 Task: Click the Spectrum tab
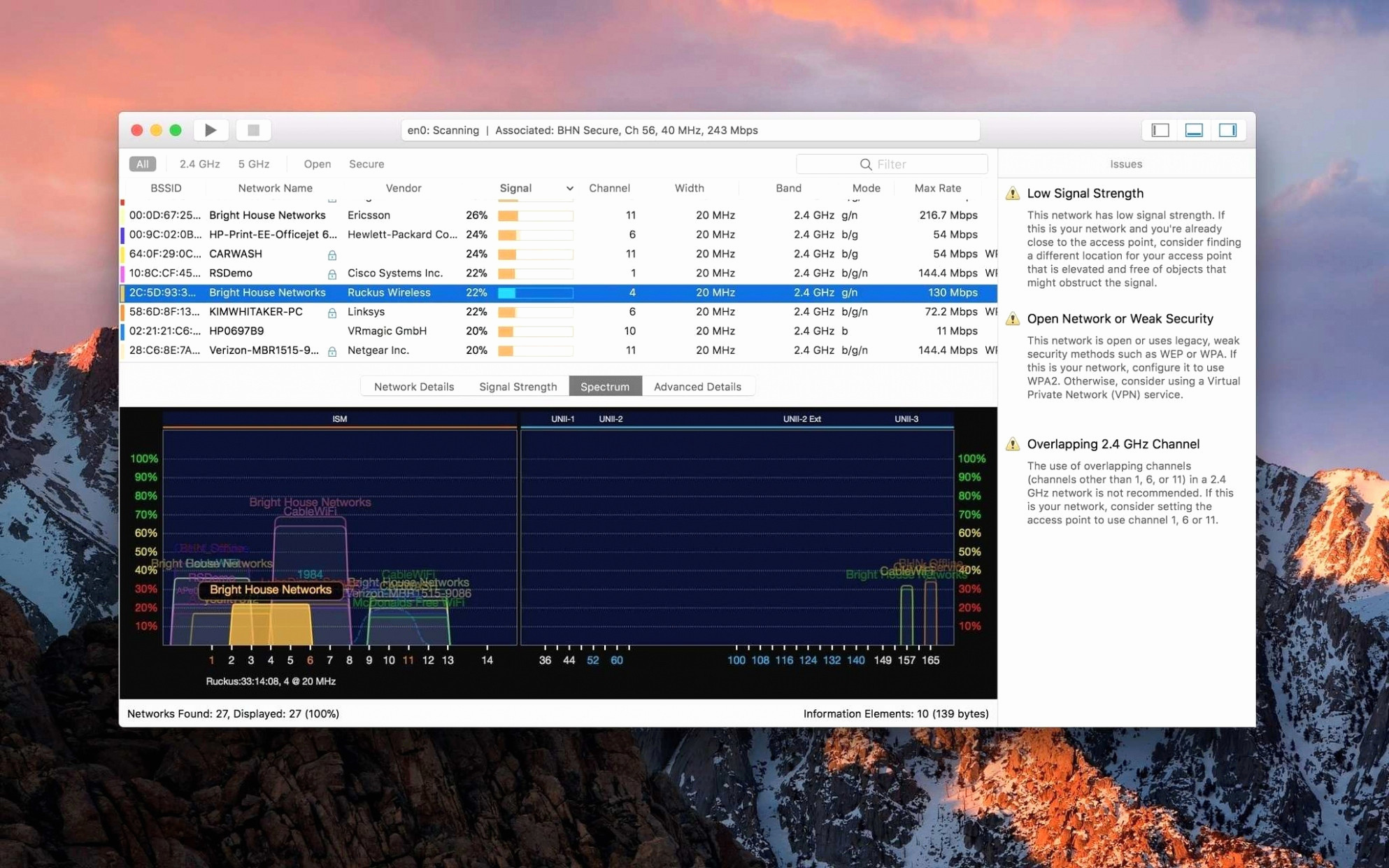point(605,386)
